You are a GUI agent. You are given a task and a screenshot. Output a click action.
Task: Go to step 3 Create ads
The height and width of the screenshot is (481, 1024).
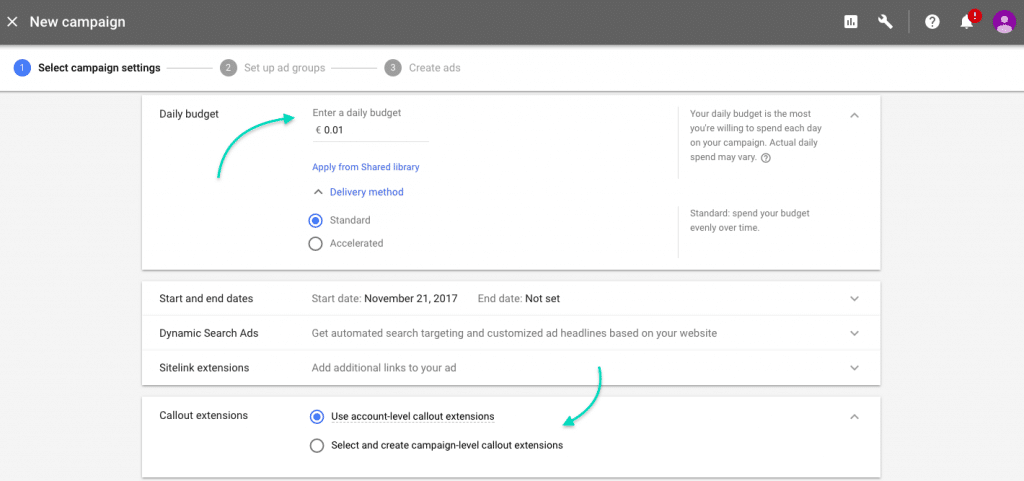423,68
